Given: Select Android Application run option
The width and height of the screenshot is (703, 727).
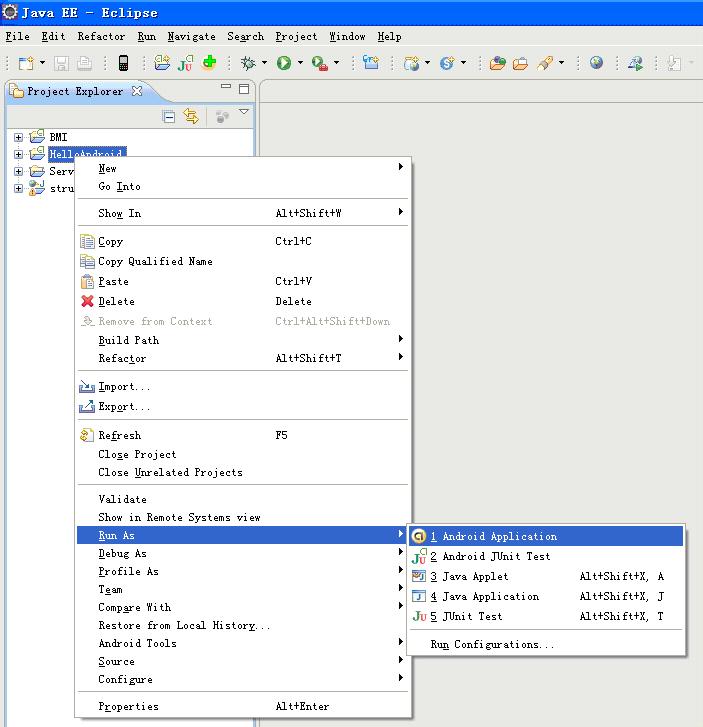Looking at the screenshot, I should pos(499,537).
